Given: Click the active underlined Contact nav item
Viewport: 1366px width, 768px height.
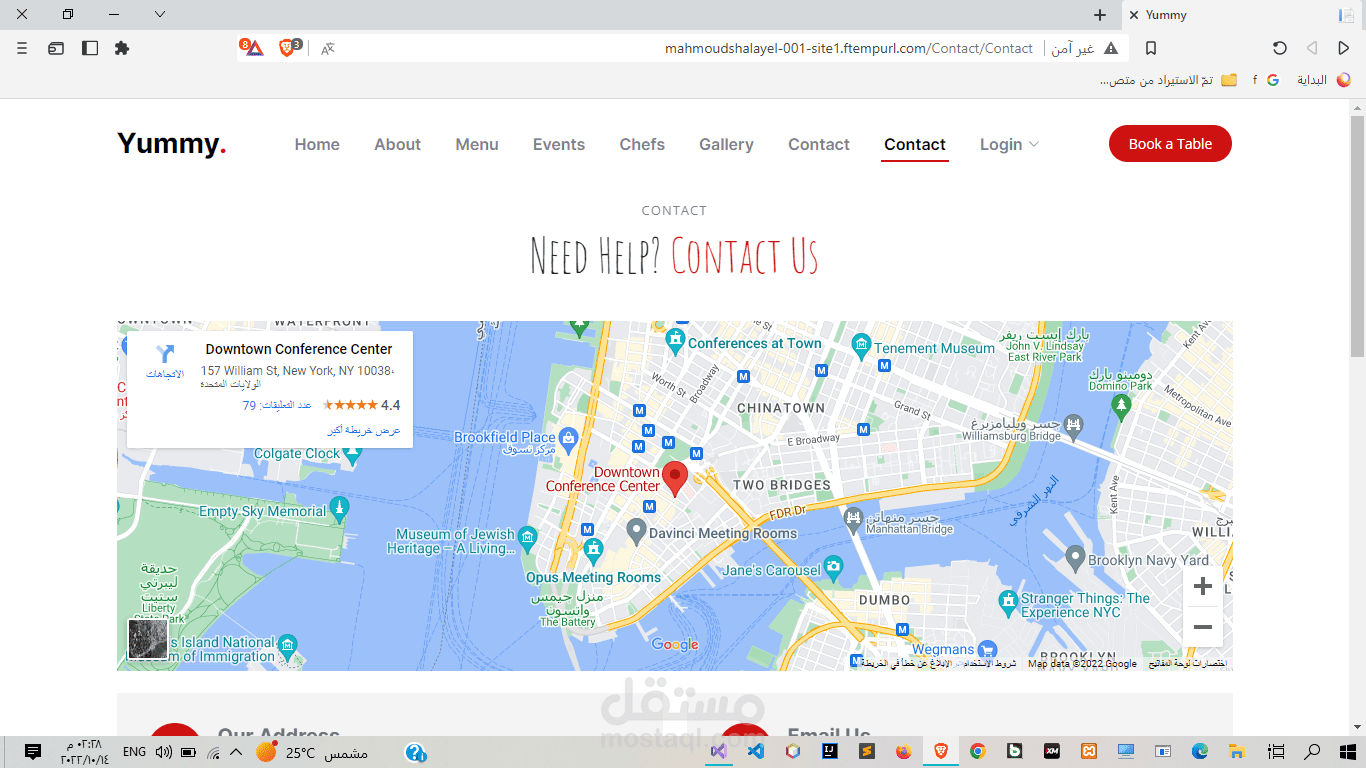Looking at the screenshot, I should click(x=915, y=144).
